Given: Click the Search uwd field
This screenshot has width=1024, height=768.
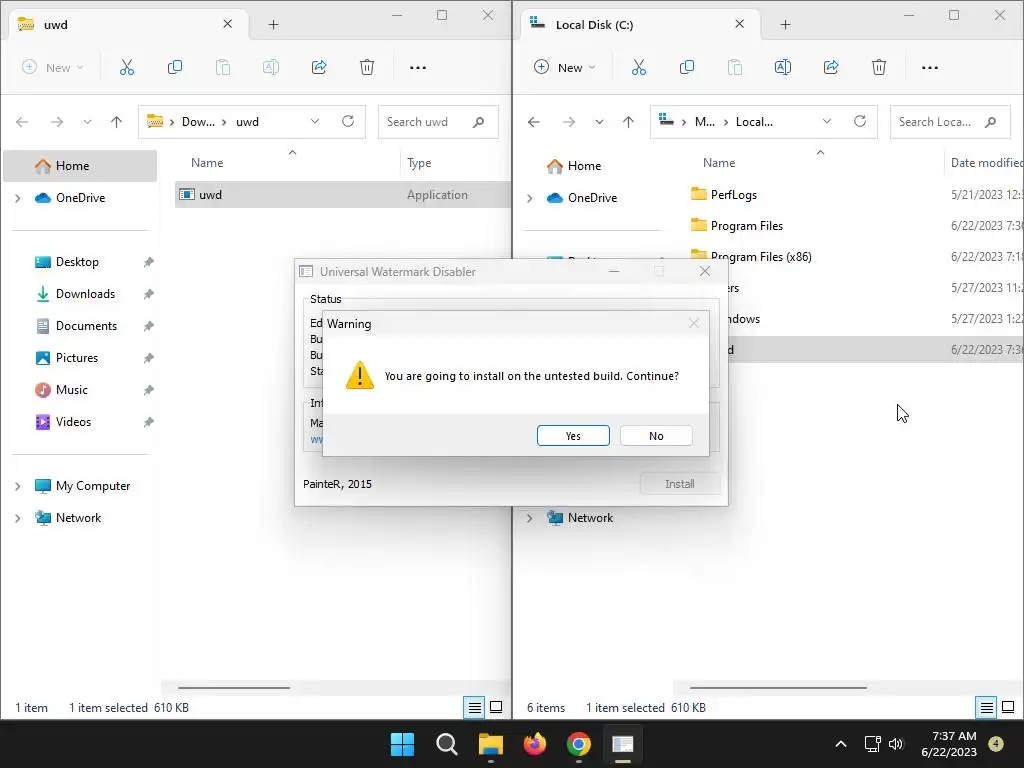Looking at the screenshot, I should (438, 121).
